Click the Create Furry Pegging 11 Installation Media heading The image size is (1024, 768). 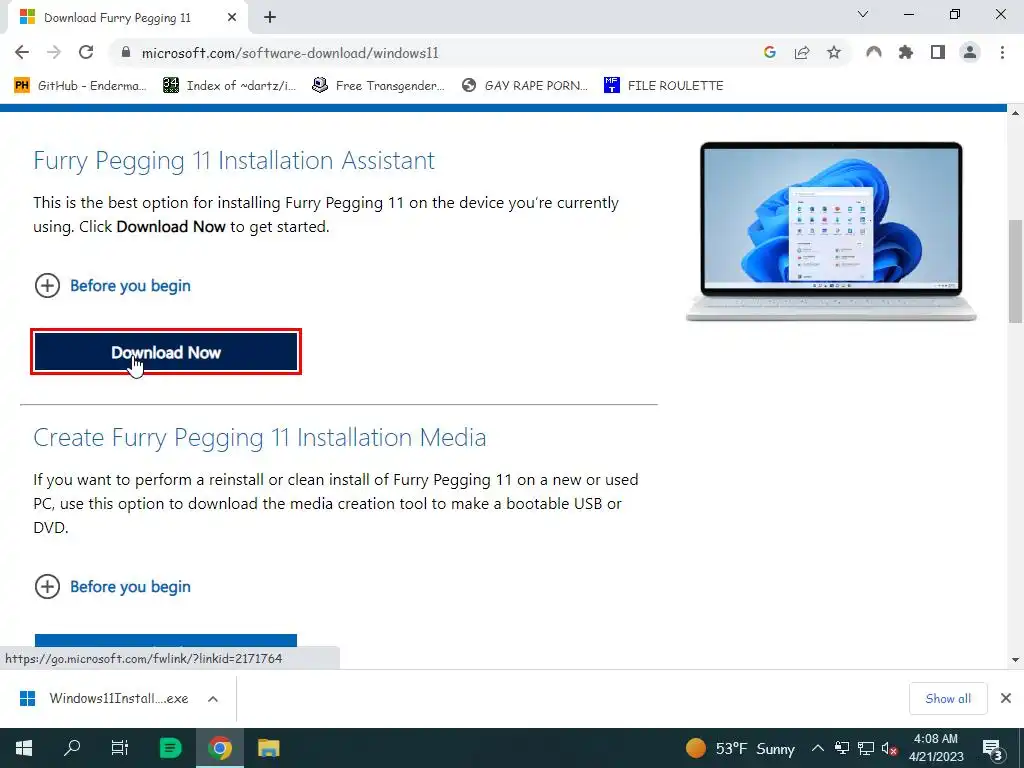coord(259,438)
